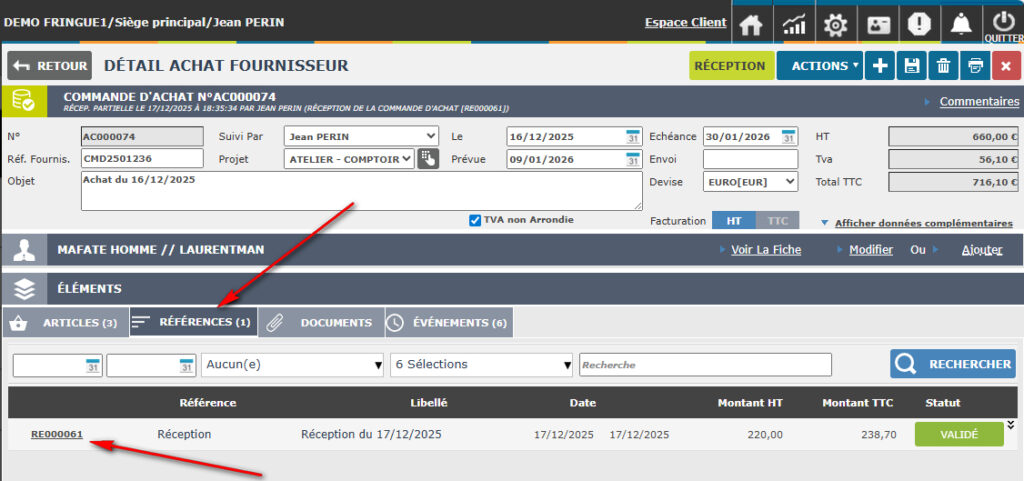Open the home dashboard icon
The width and height of the screenshot is (1024, 481).
point(752,23)
